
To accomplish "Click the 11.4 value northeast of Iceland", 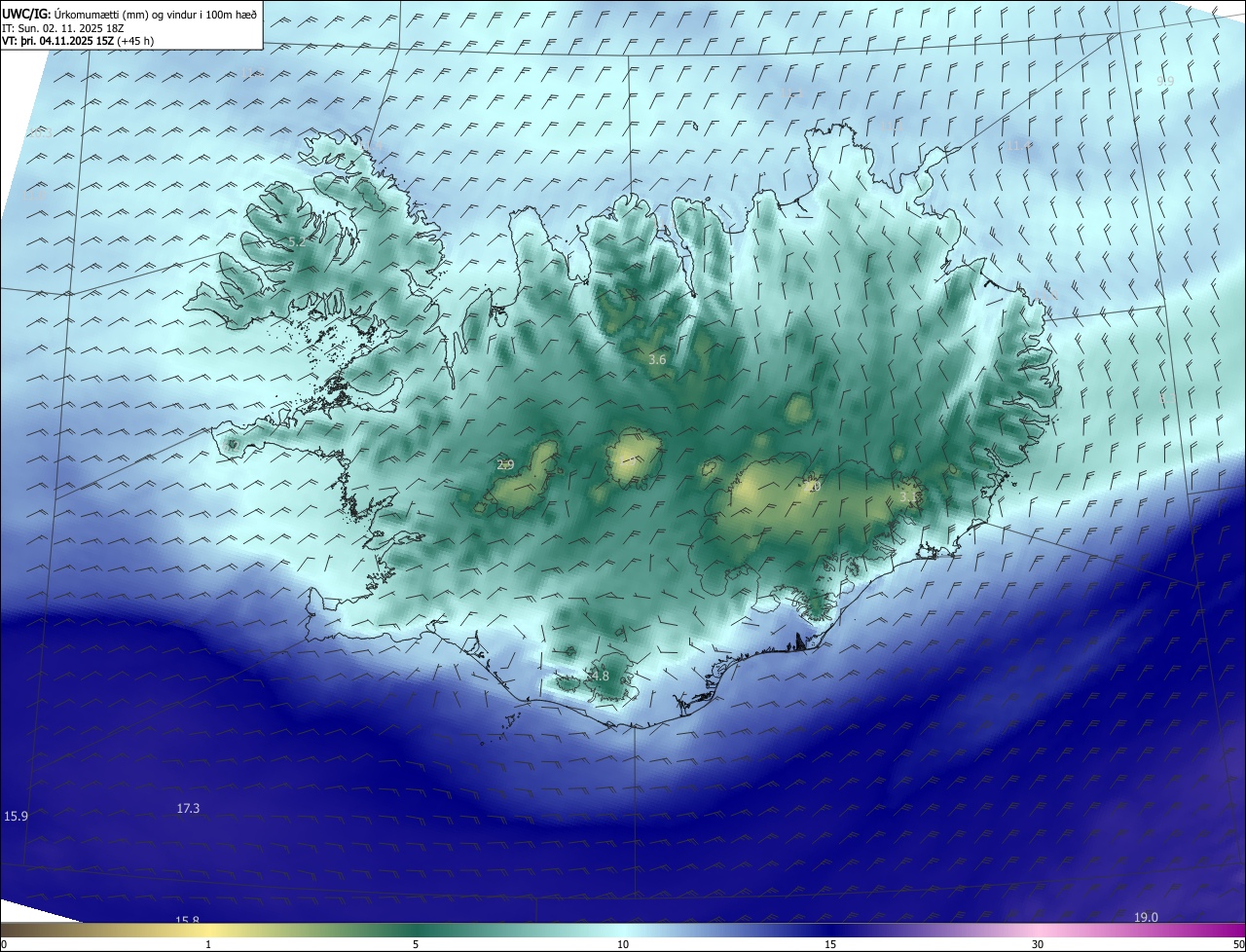I will click(x=1019, y=145).
